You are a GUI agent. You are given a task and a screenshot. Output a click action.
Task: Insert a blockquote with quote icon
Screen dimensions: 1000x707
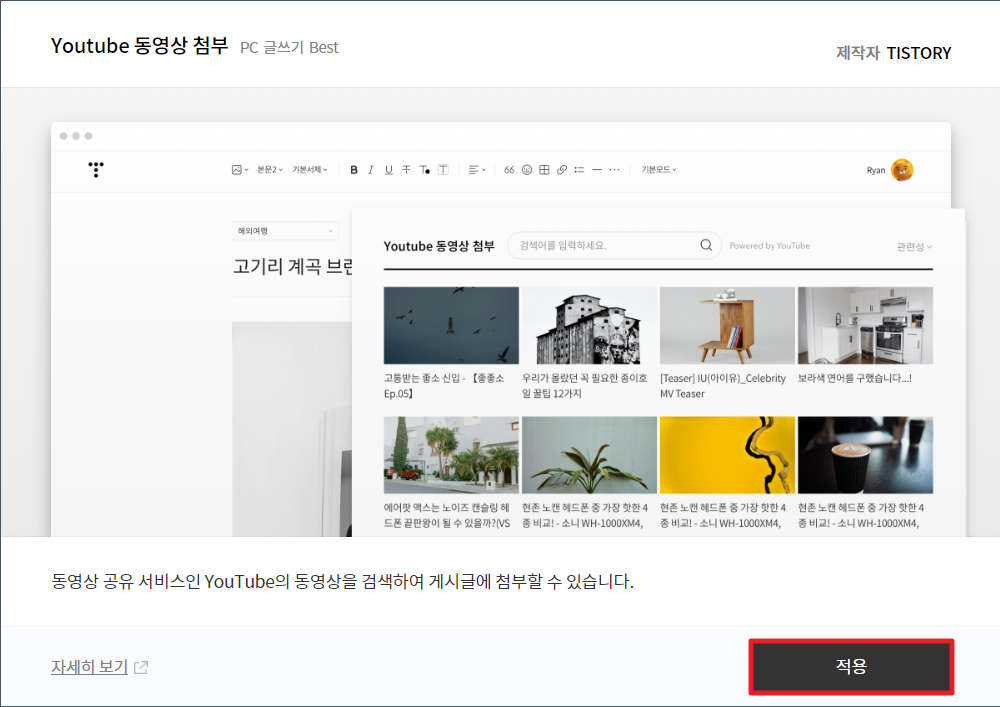509,170
